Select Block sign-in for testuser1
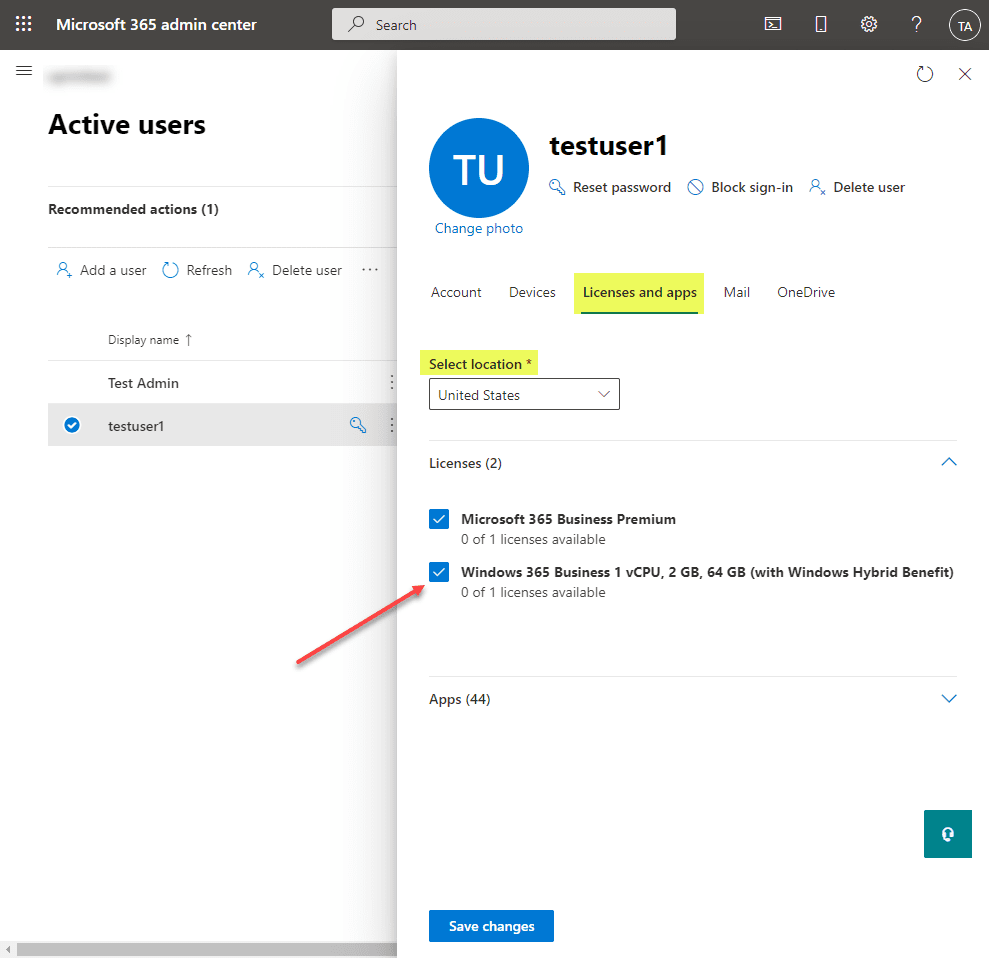The image size is (989, 958). (740, 187)
